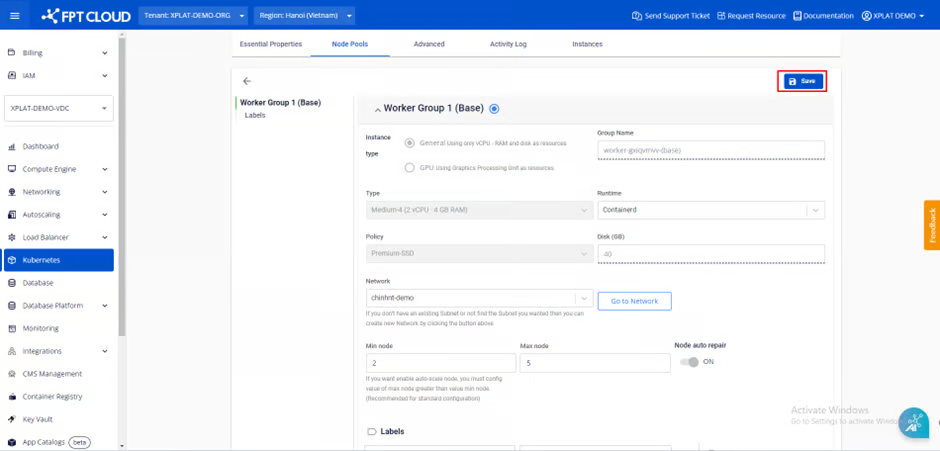Click the back arrow icon

(x=247, y=81)
